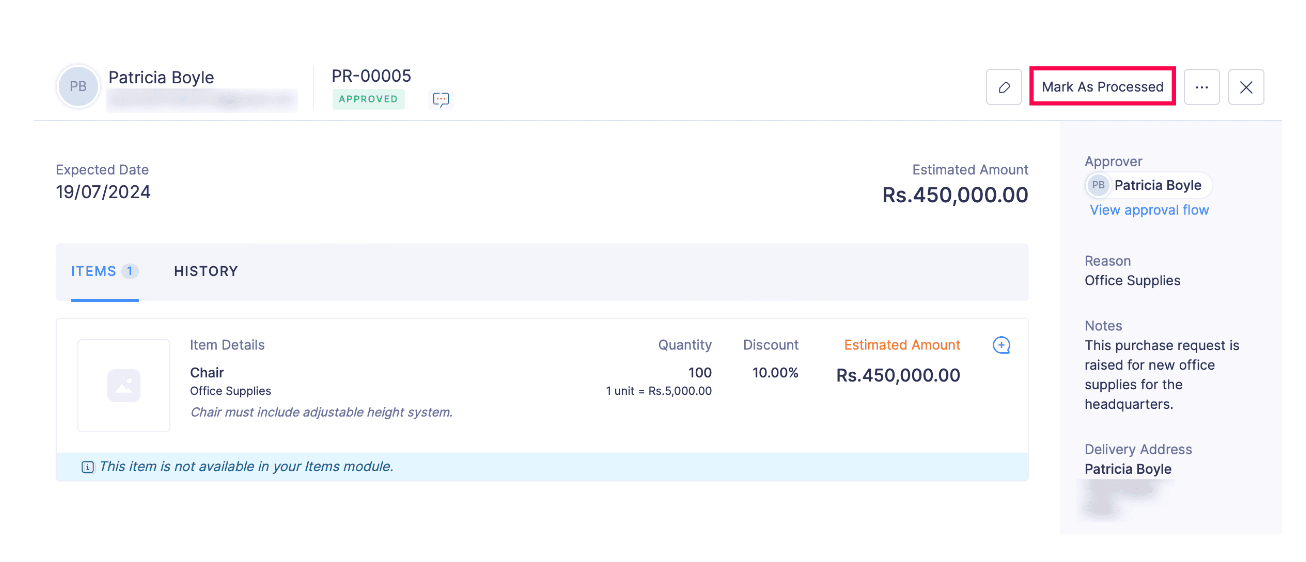Click the edit pencil icon

tap(1004, 87)
